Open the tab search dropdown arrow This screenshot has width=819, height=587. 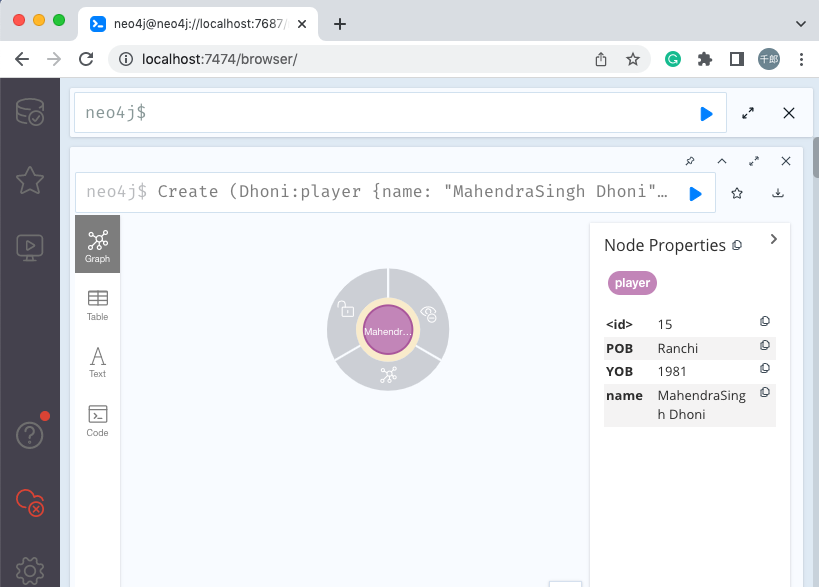coord(800,24)
